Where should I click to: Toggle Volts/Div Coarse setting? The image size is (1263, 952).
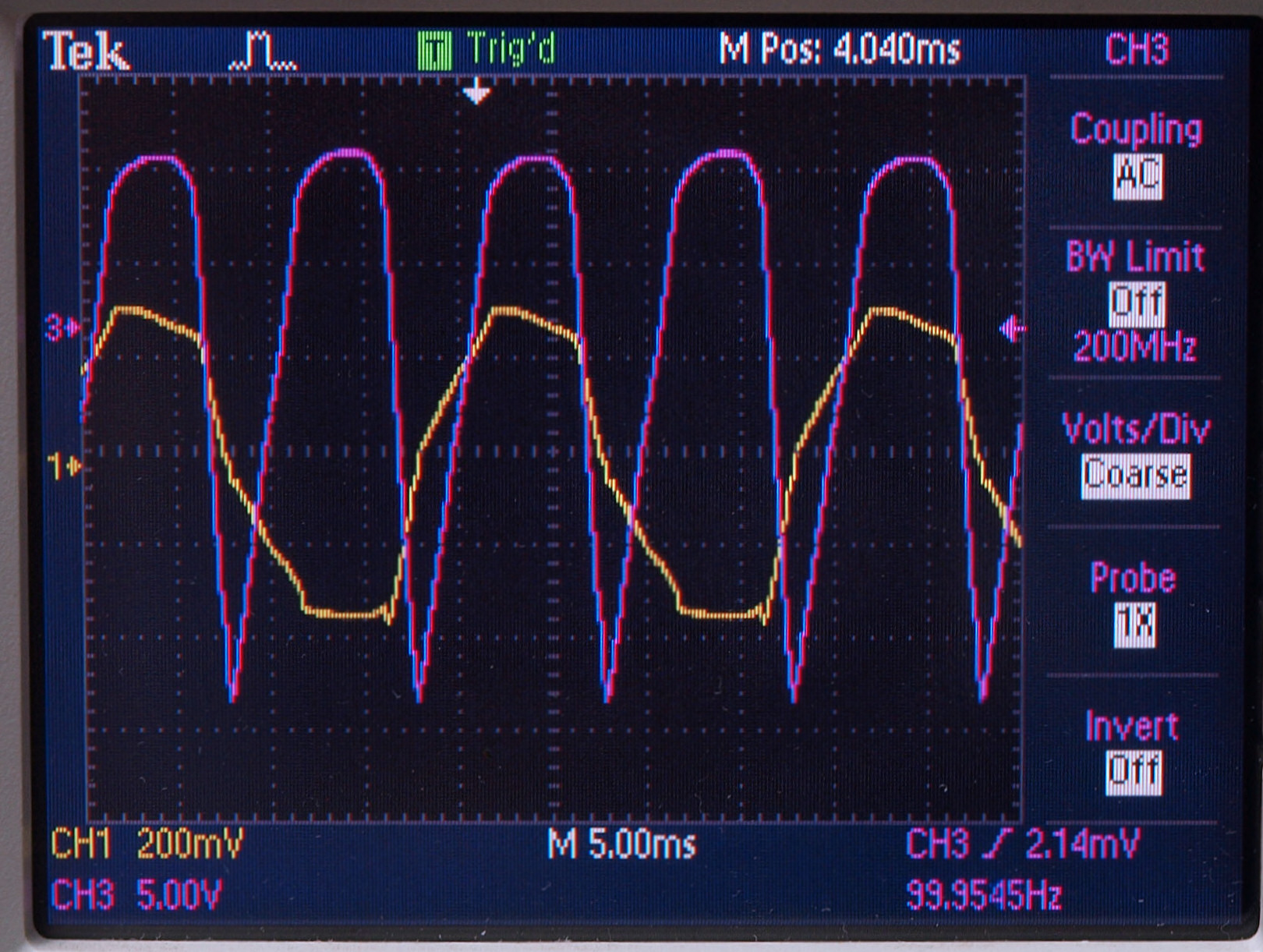coord(1135,475)
